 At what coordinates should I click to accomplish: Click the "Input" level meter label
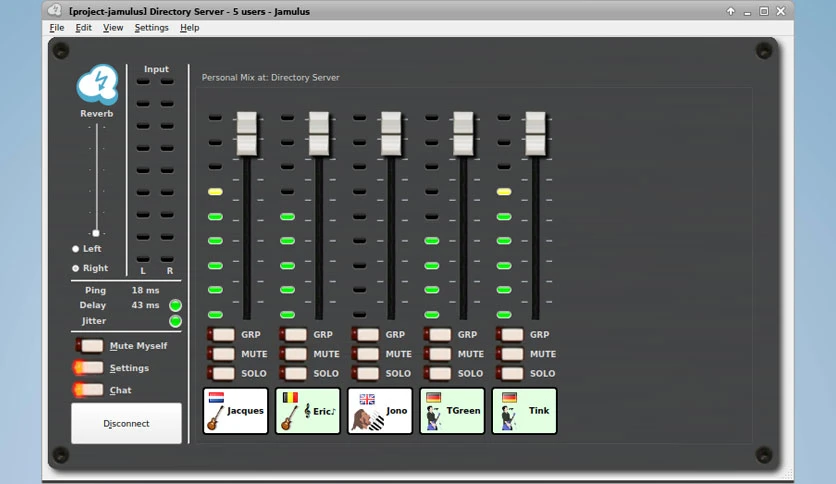pyautogui.click(x=156, y=69)
